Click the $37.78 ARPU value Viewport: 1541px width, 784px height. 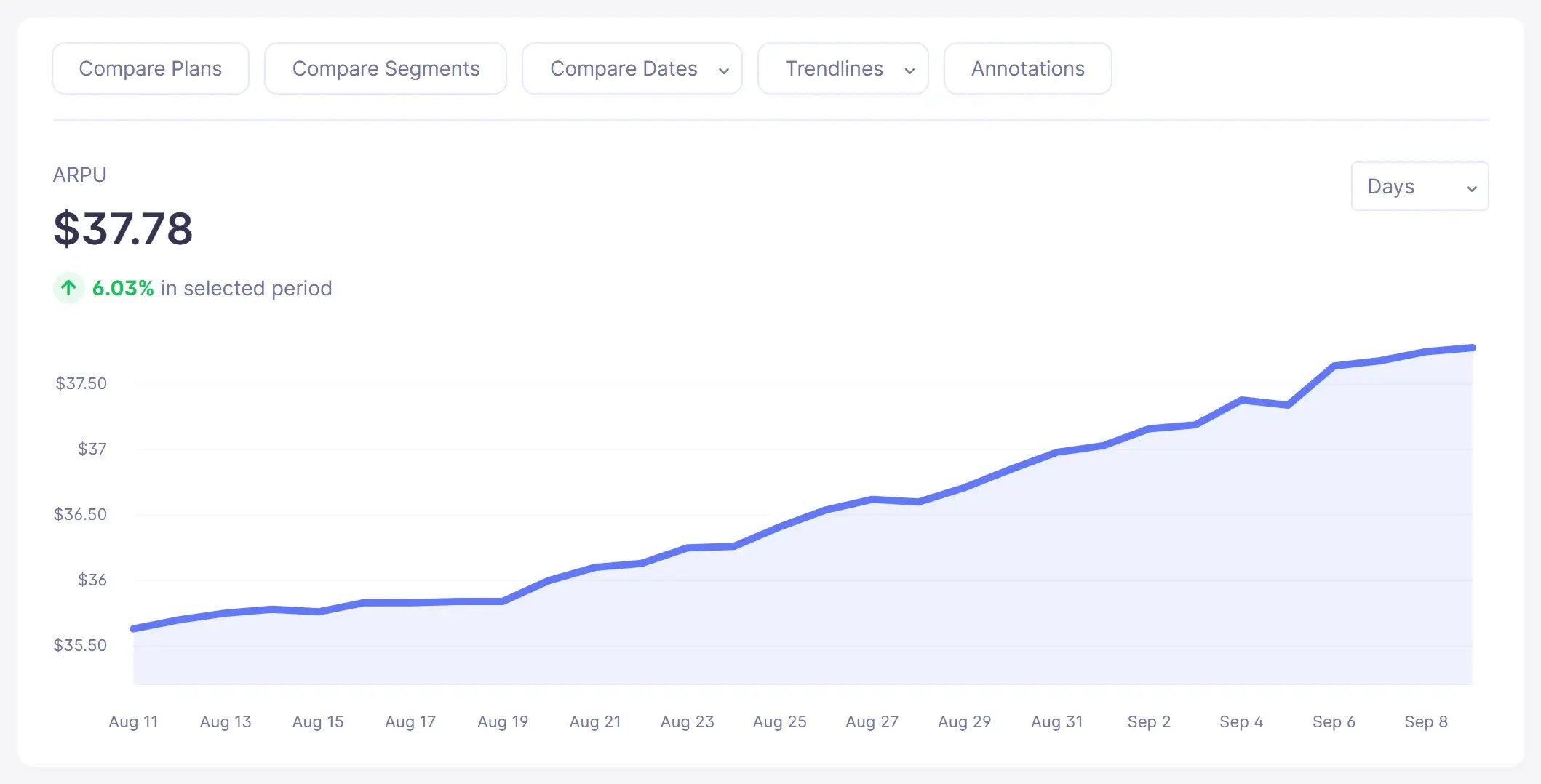coord(123,228)
